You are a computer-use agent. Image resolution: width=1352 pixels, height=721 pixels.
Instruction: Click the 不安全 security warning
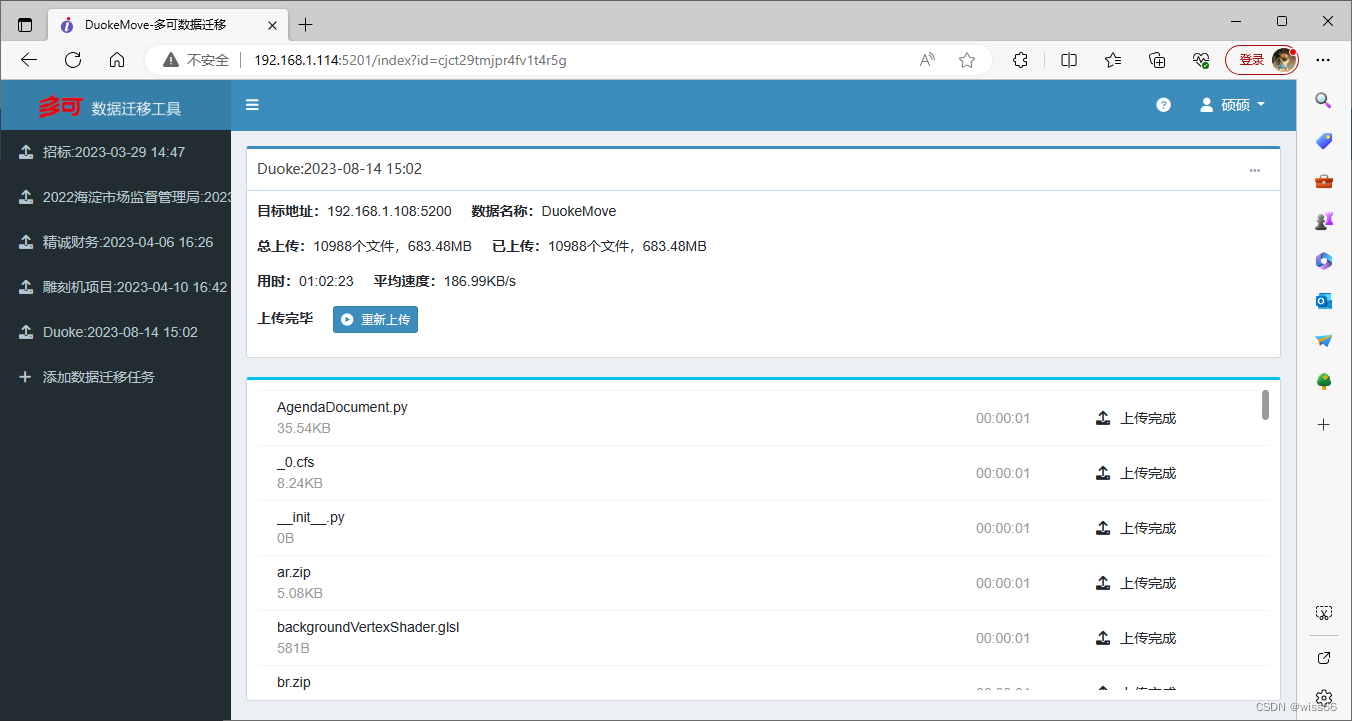point(198,60)
